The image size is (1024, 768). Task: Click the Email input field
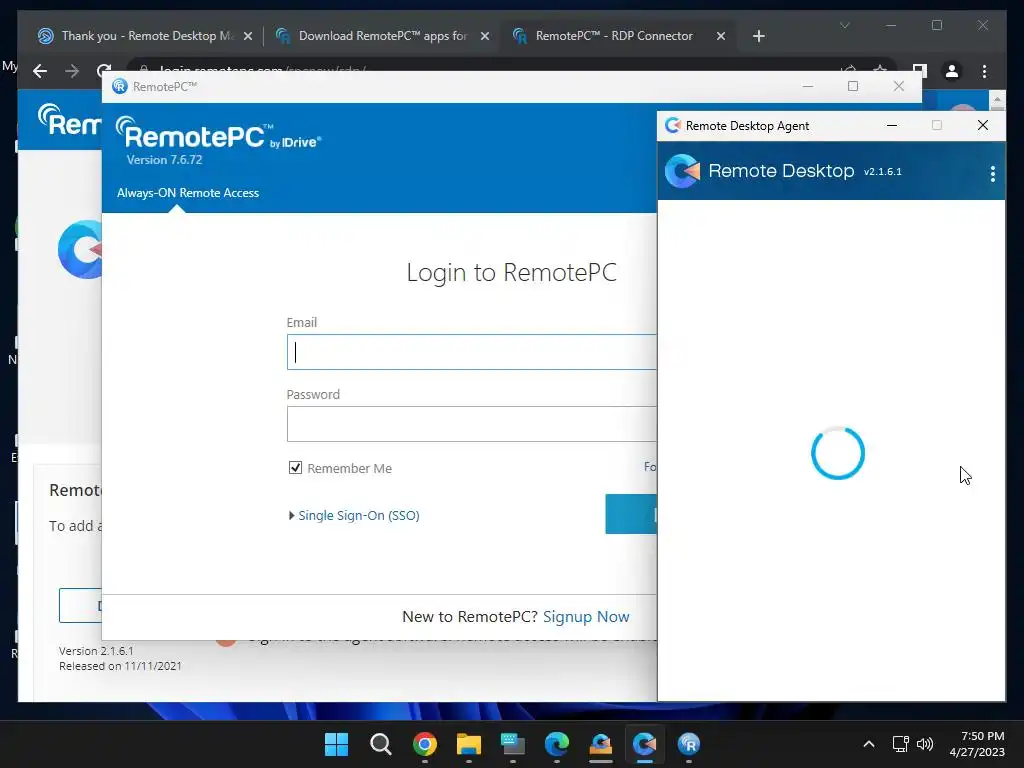pos(471,352)
